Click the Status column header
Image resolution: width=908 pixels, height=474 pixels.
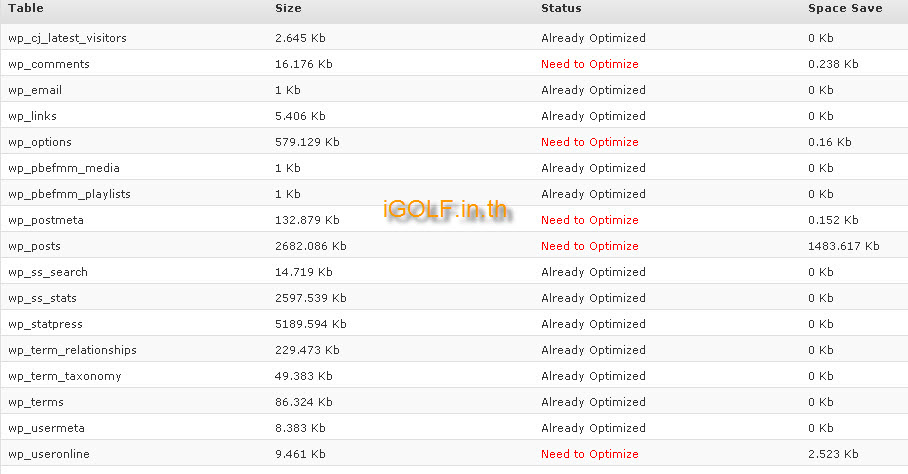(x=561, y=8)
